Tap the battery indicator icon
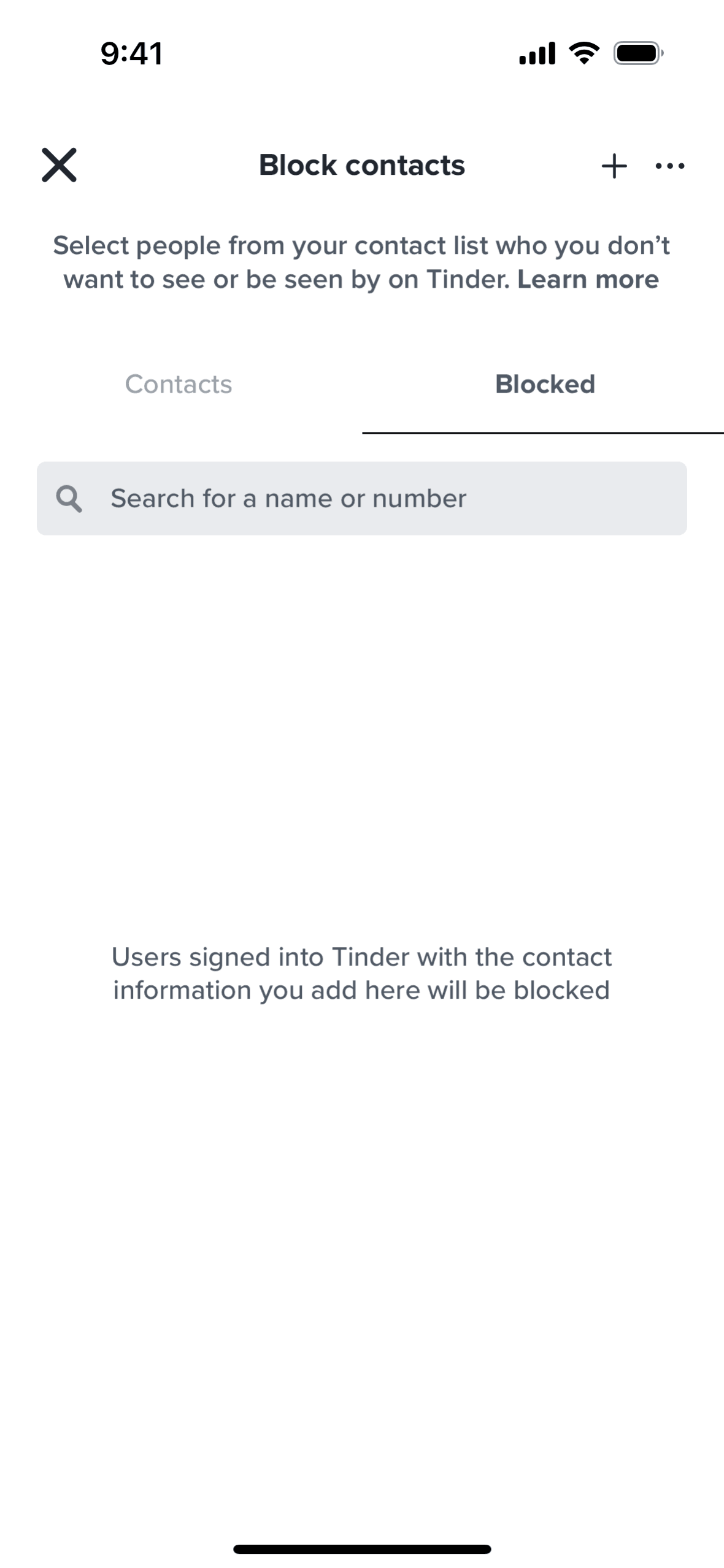This screenshot has height=1568, width=724. 638,53
